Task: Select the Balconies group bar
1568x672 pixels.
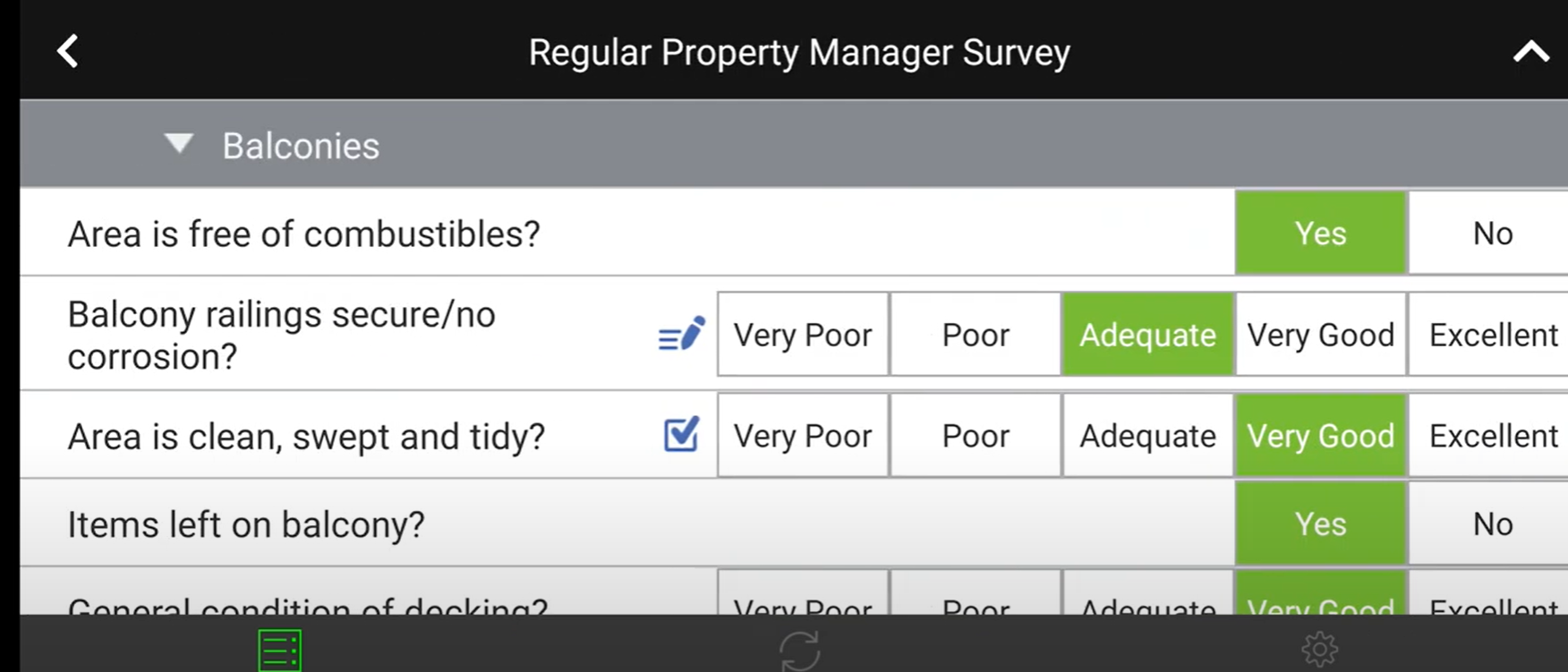Action: click(x=537, y=144)
